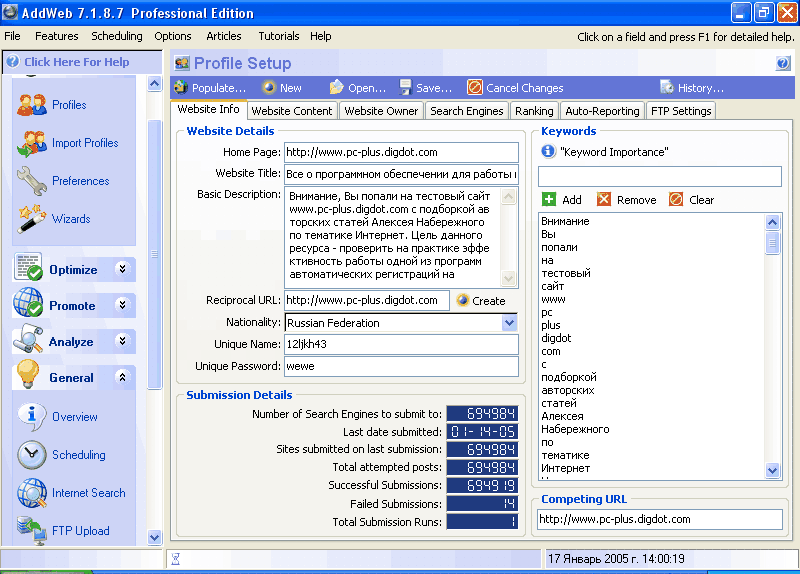Open the Scheduling clock icon
The height and width of the screenshot is (574, 800).
[32, 455]
